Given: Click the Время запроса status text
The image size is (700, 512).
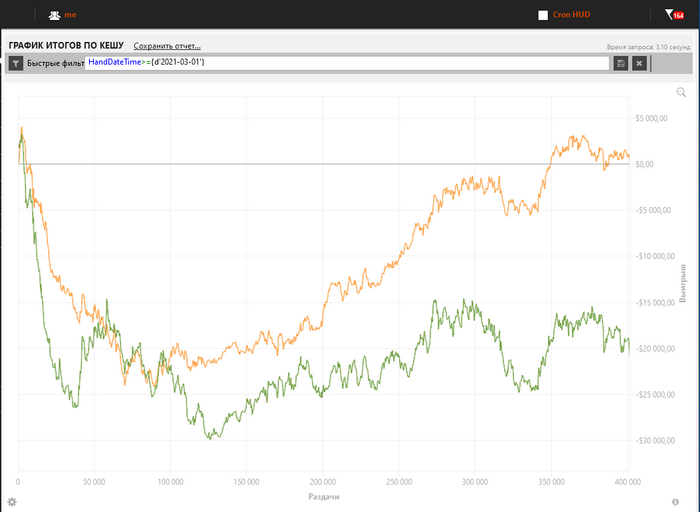Looking at the screenshot, I should 648,47.
